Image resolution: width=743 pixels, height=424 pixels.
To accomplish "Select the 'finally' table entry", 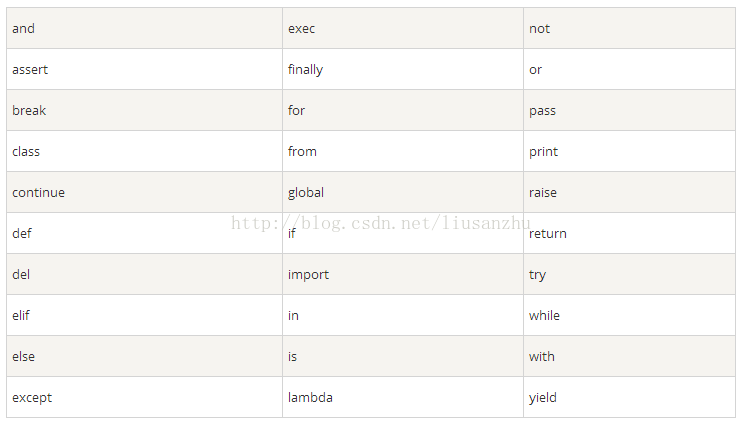I will tap(305, 70).
